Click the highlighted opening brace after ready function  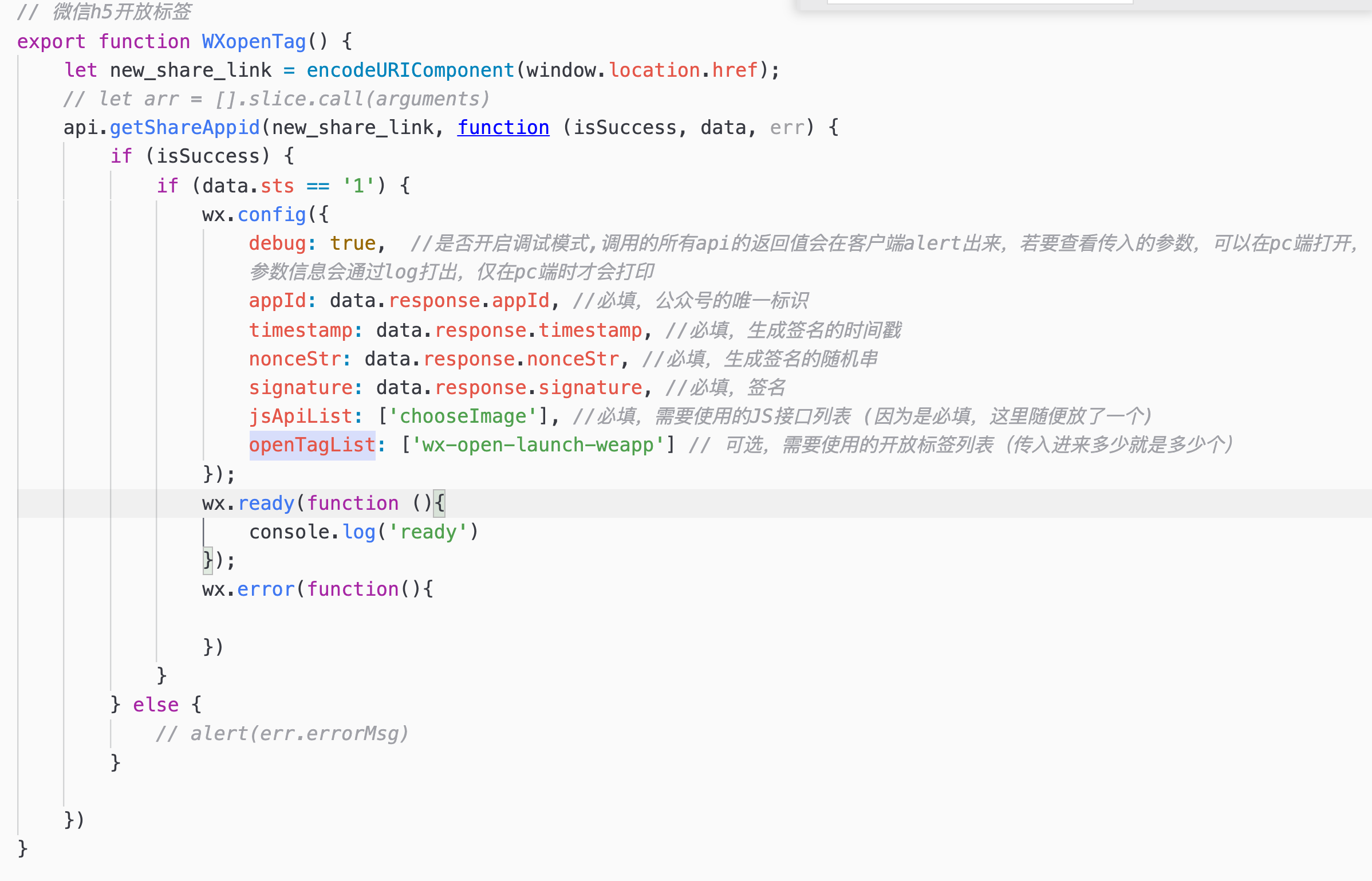(x=439, y=503)
